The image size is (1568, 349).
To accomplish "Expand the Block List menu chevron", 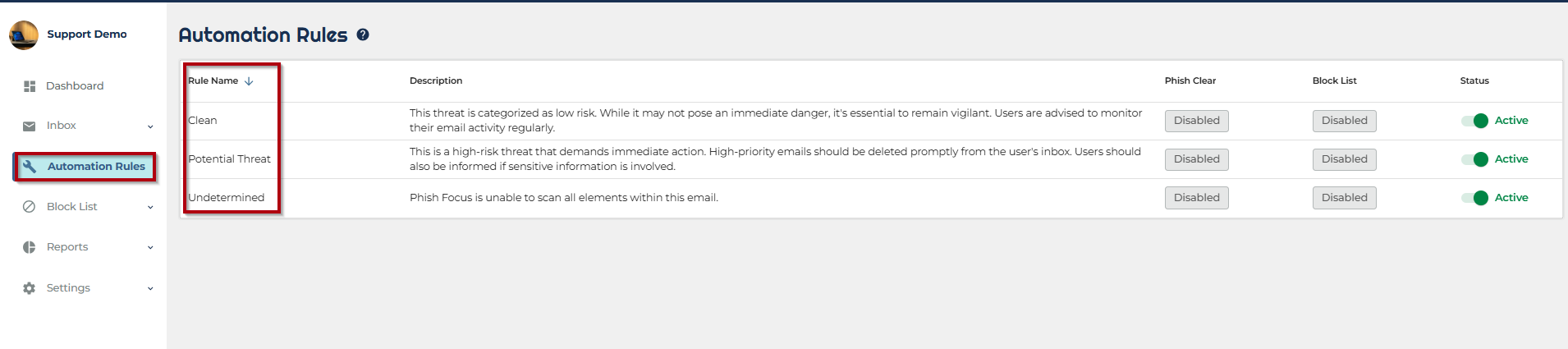I will (x=150, y=207).
